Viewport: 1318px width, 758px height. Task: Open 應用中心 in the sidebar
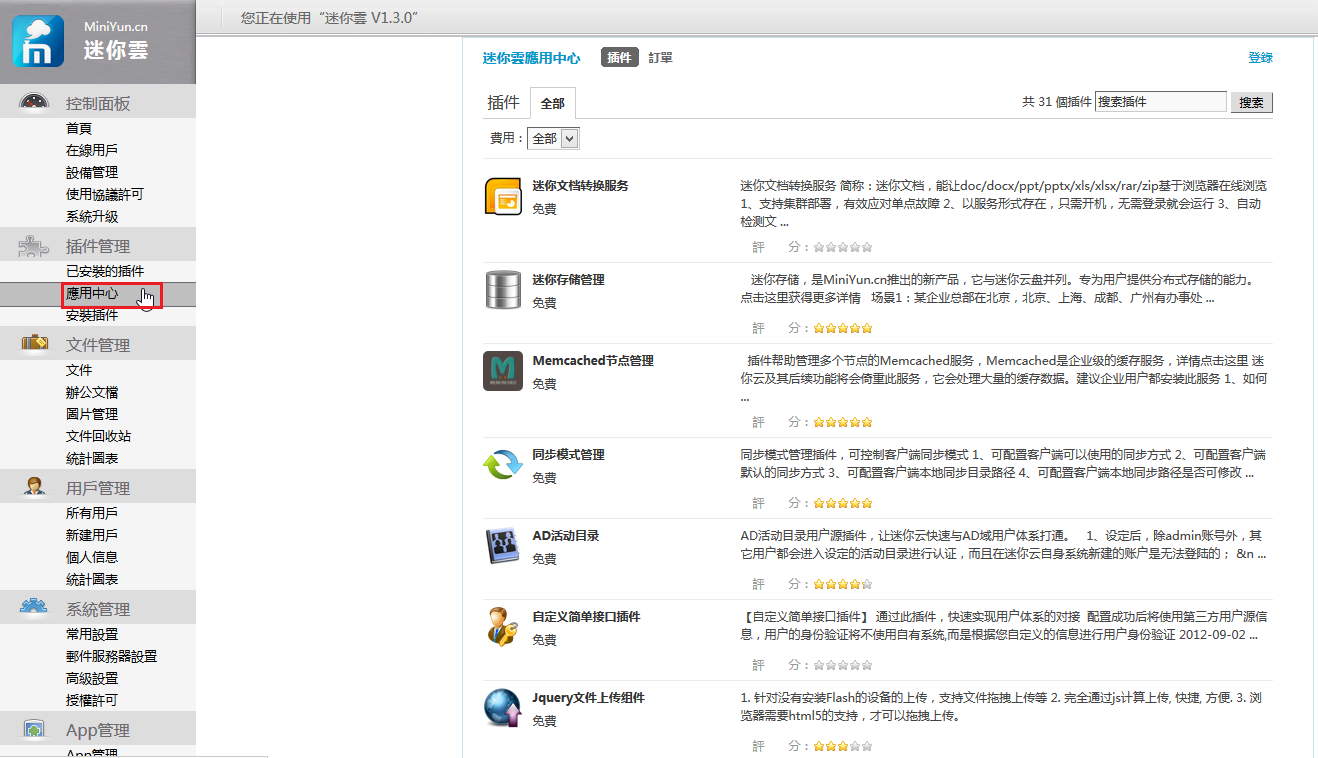click(x=92, y=293)
